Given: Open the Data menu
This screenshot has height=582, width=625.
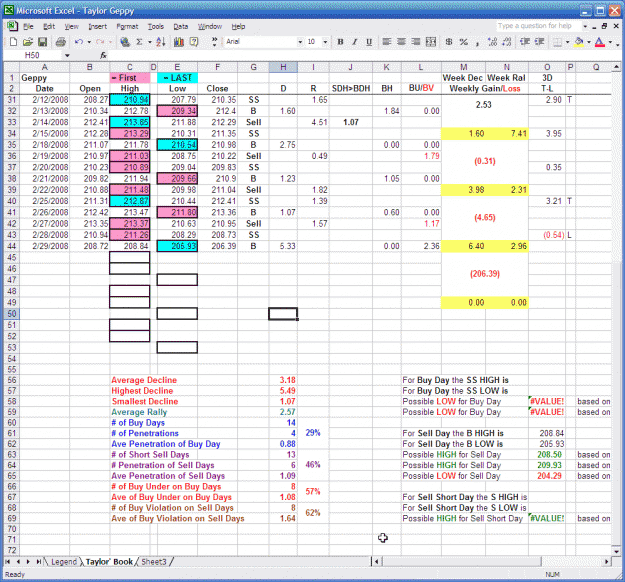Looking at the screenshot, I should (181, 27).
